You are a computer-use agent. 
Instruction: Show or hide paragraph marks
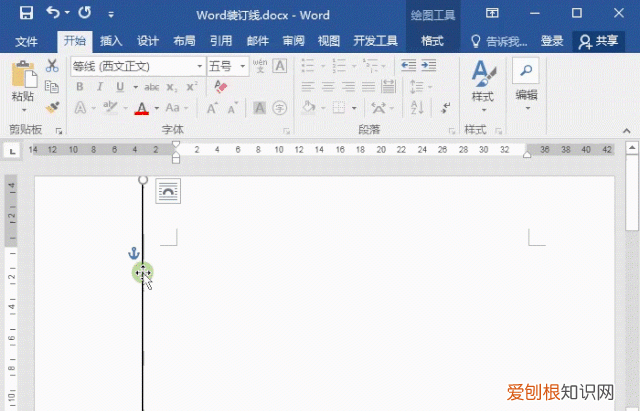pyautogui.click(x=445, y=108)
